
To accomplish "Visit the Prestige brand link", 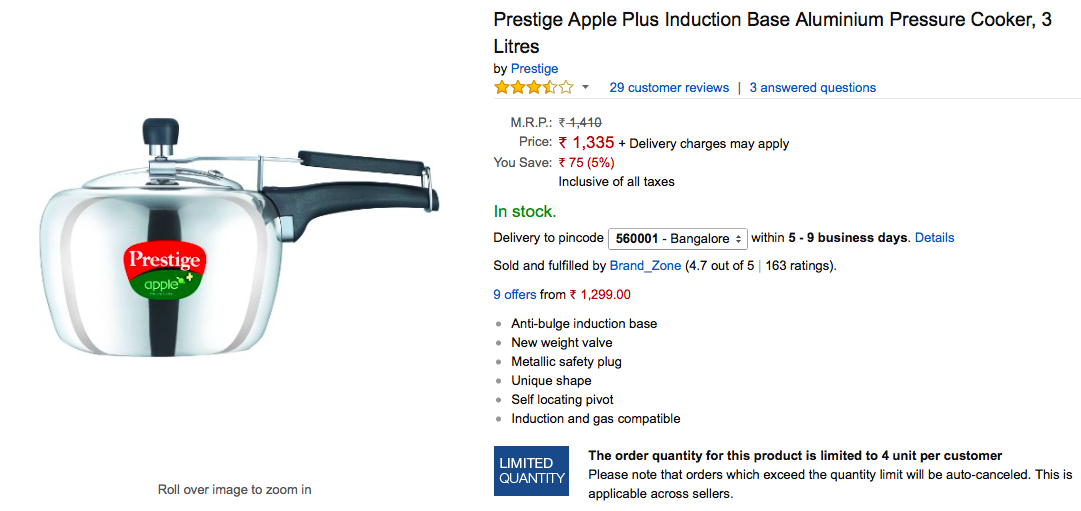I will pos(534,69).
